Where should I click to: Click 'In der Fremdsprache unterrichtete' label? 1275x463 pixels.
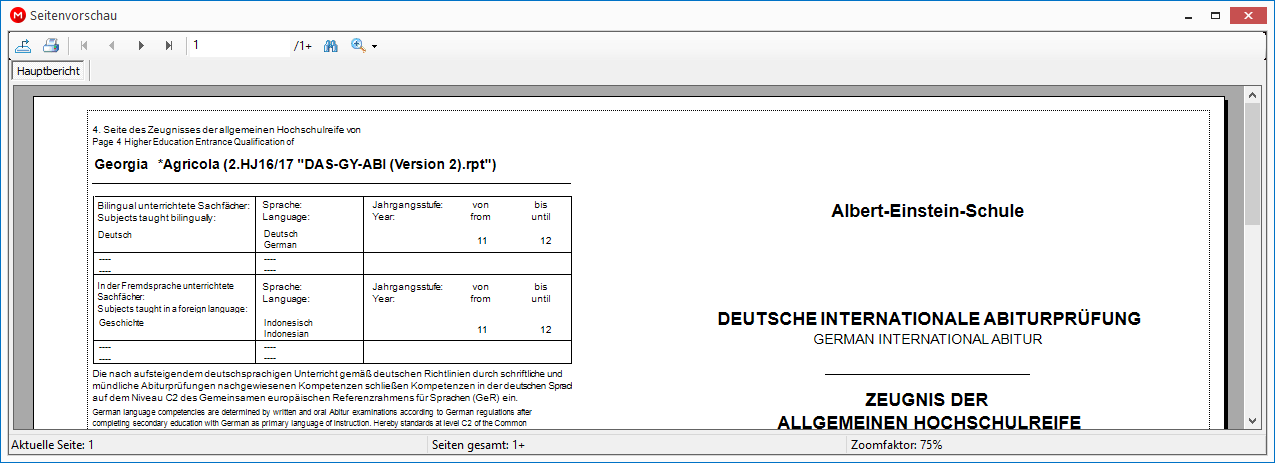point(165,286)
